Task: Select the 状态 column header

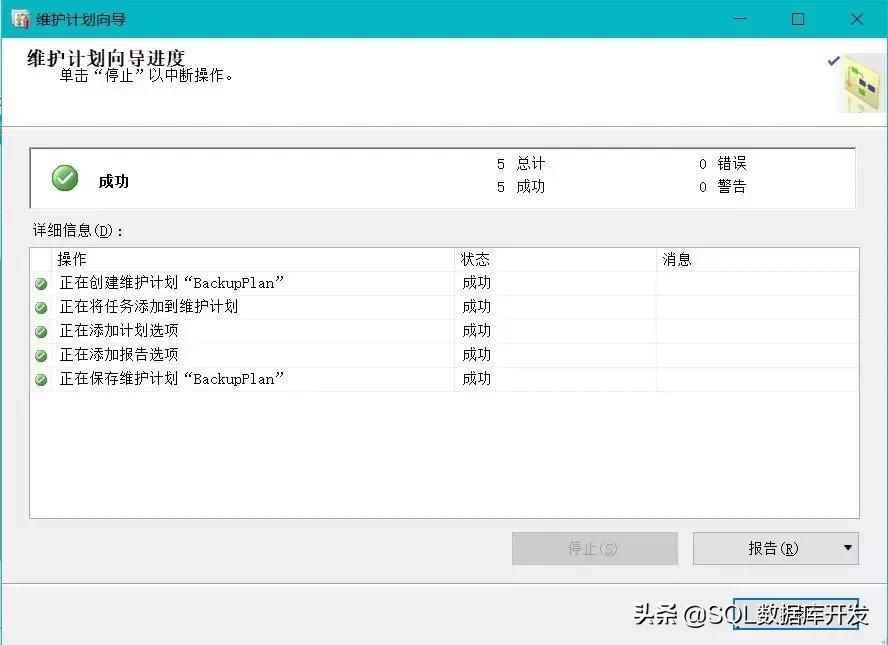Action: [476, 259]
